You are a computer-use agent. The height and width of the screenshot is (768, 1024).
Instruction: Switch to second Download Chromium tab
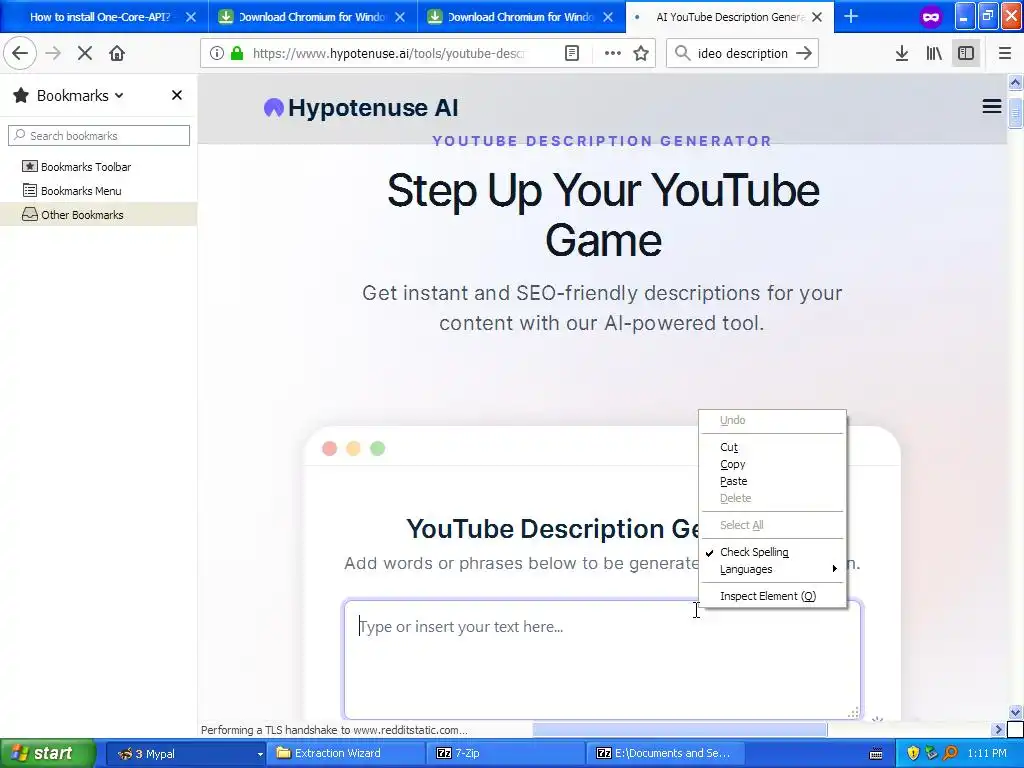click(x=519, y=17)
